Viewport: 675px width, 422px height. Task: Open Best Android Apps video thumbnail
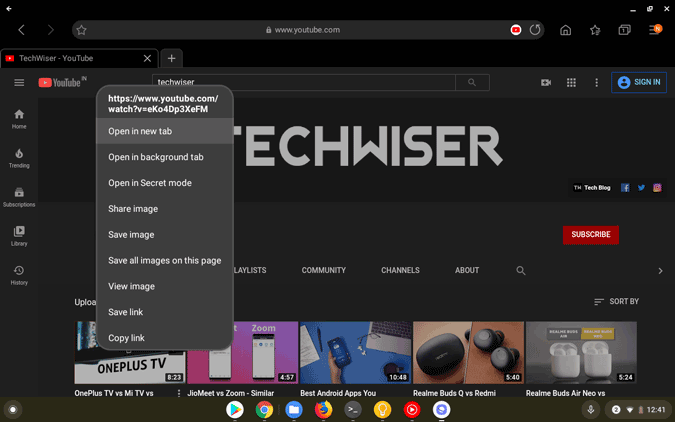point(356,352)
